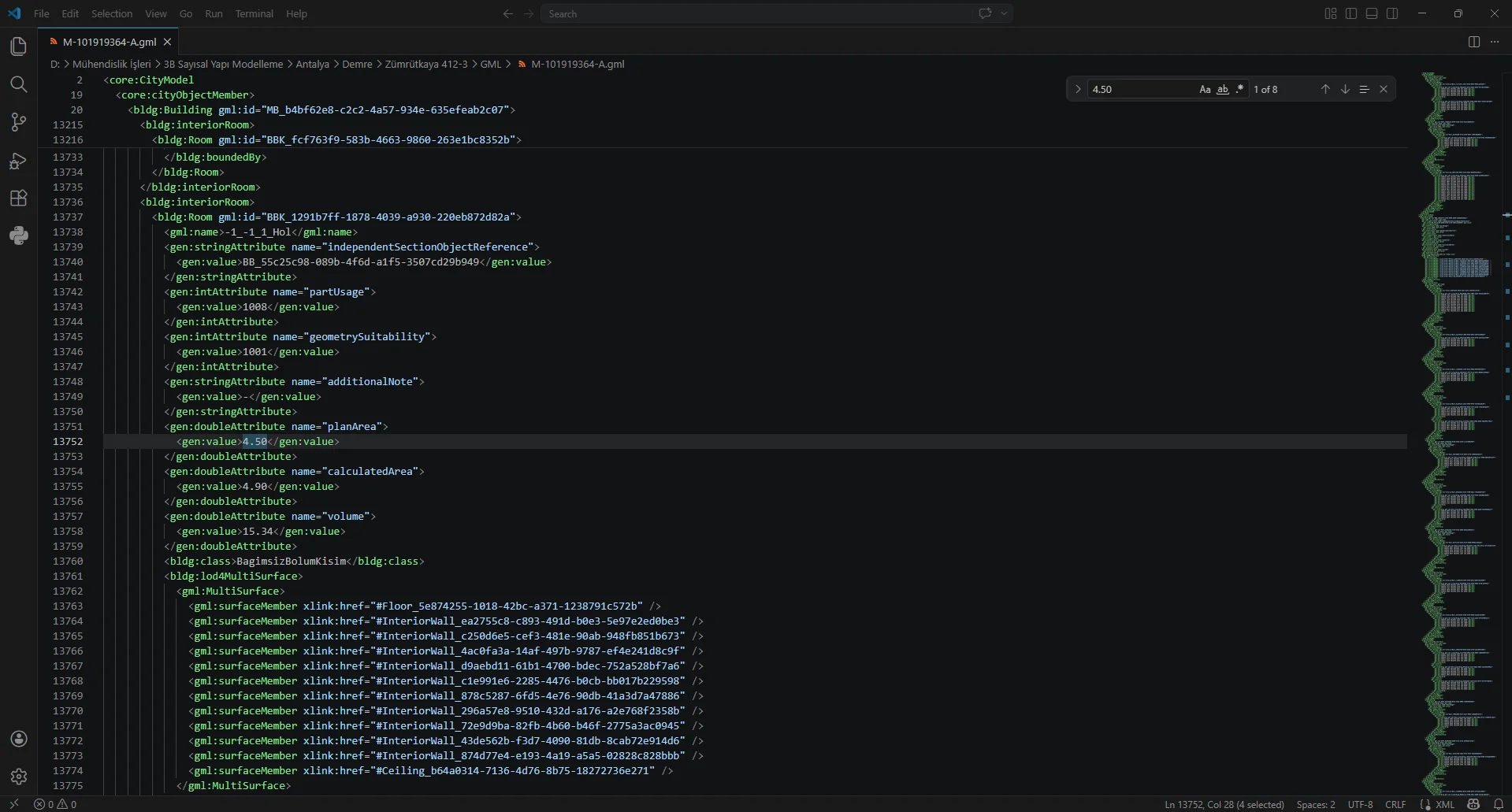Click the split editor right icon

pos(1473,42)
